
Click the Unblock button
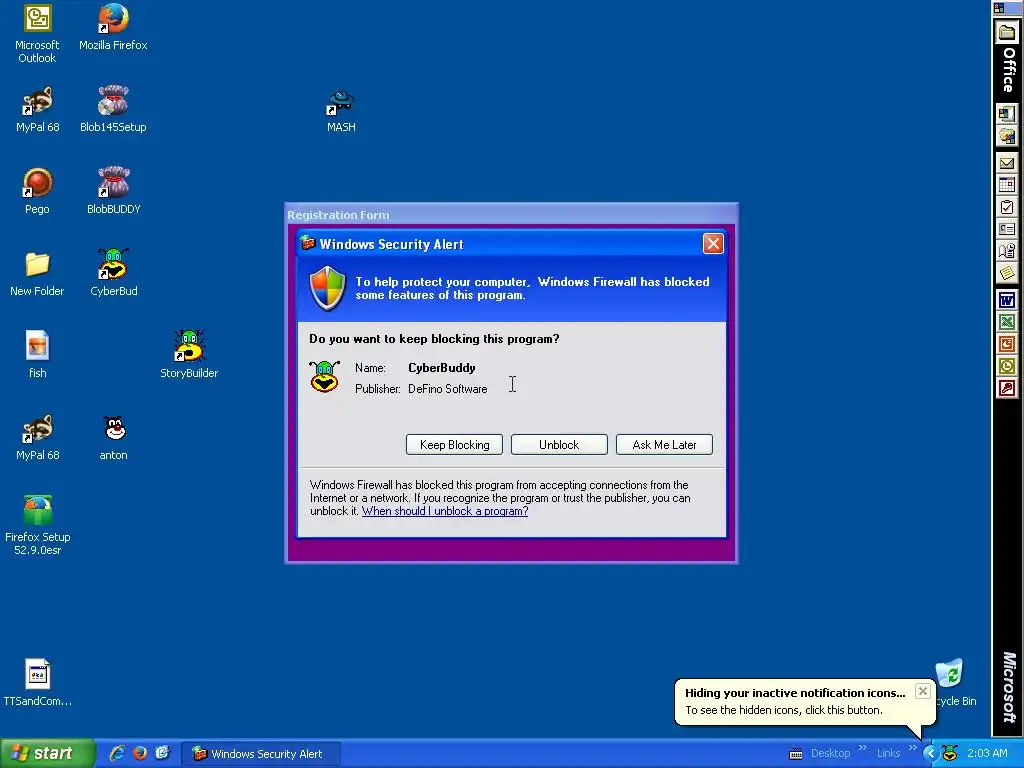coord(559,445)
